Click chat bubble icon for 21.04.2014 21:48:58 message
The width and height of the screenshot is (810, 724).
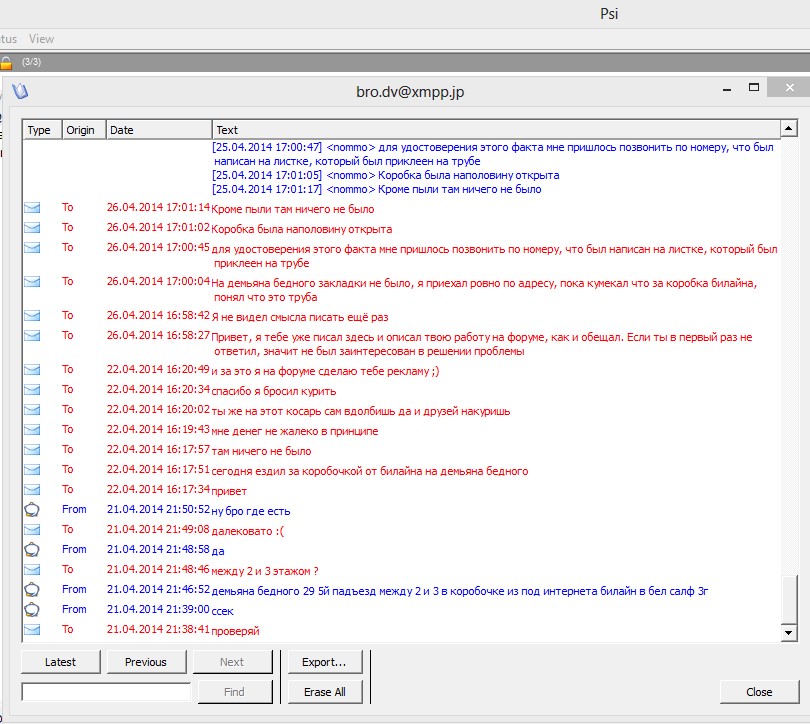(32, 550)
